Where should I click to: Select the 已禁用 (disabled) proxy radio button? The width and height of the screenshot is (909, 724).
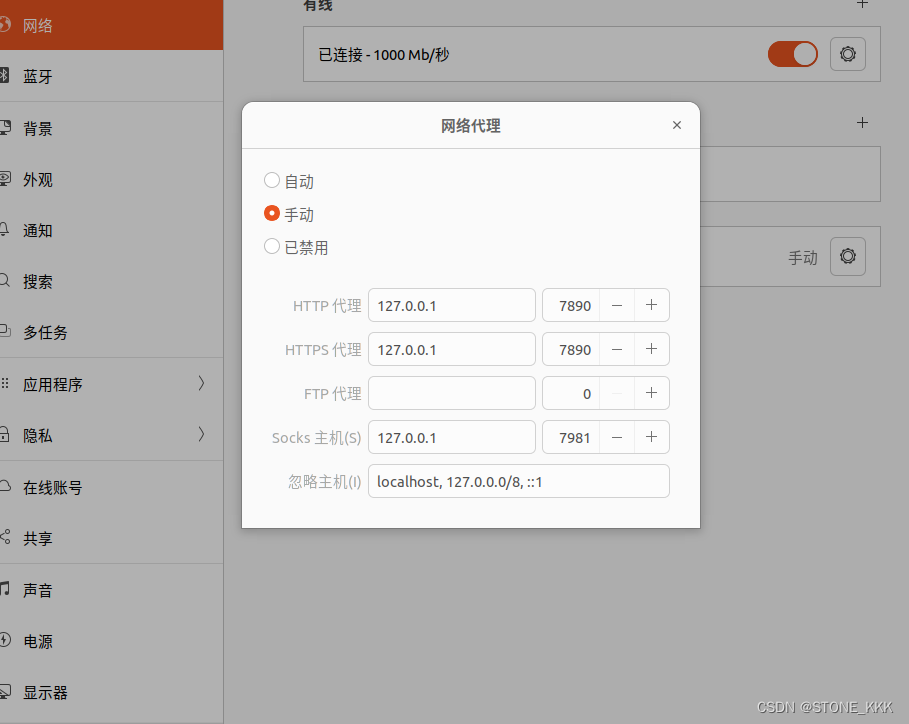[272, 246]
